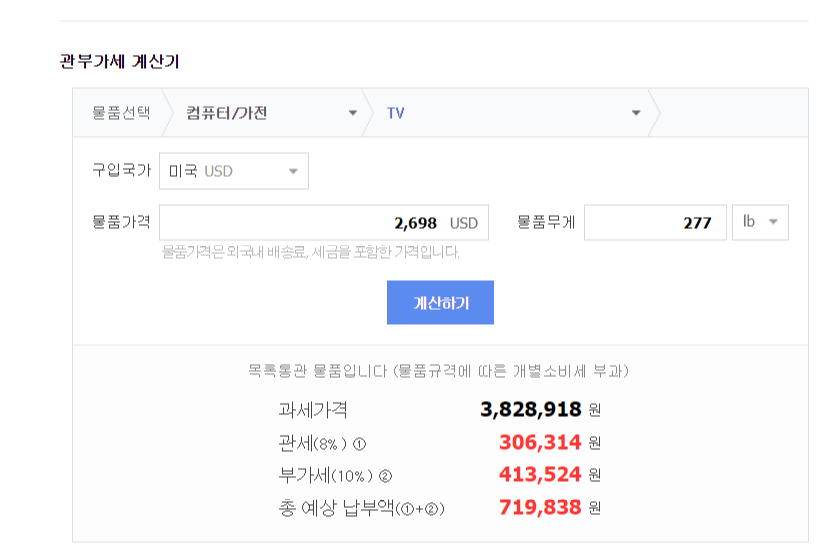Click the arrow beside the TV selection
The image size is (830, 554).
636,113
